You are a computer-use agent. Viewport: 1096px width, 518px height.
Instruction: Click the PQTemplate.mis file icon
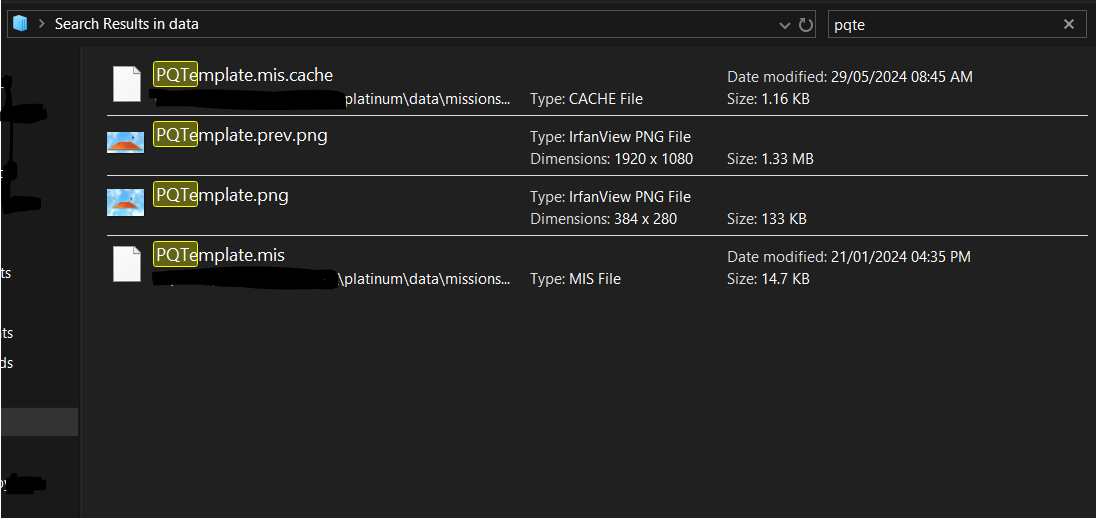pyautogui.click(x=126, y=264)
